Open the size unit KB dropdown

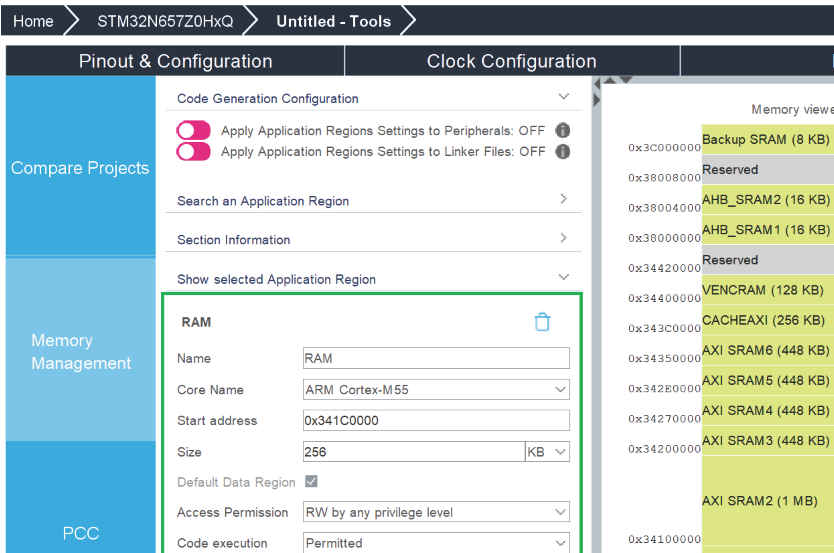547,452
